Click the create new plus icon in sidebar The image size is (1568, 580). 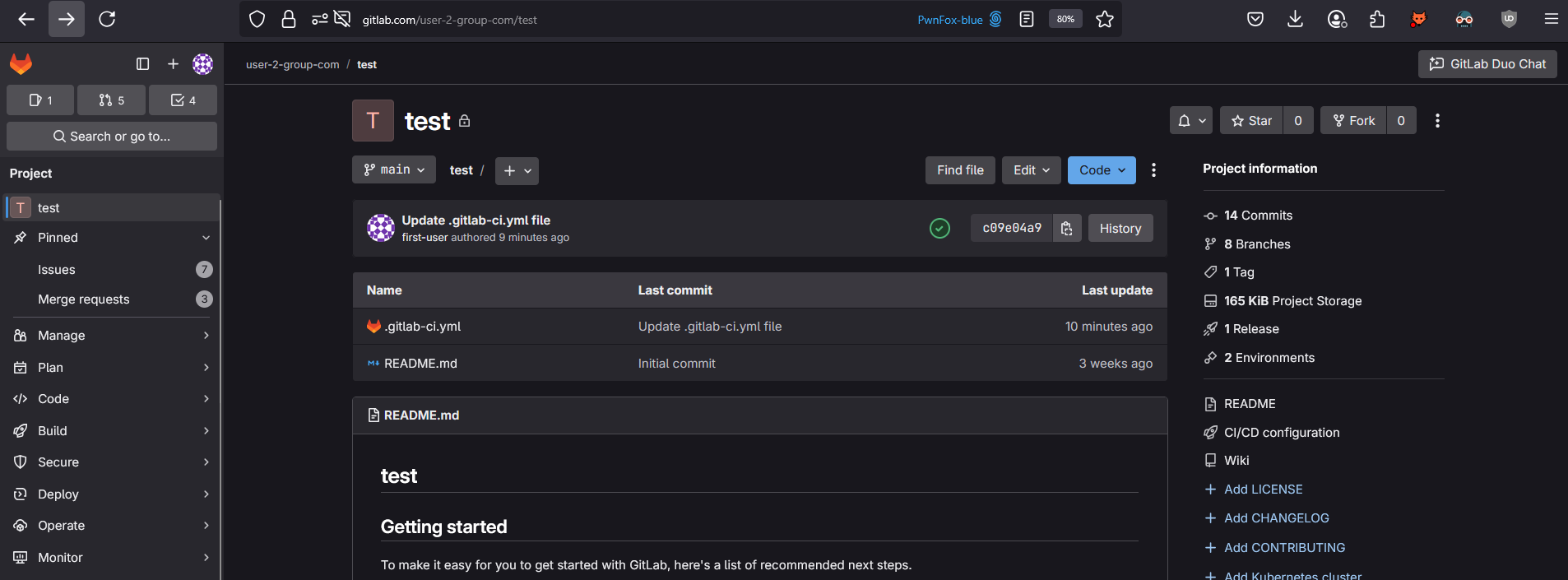pyautogui.click(x=173, y=64)
